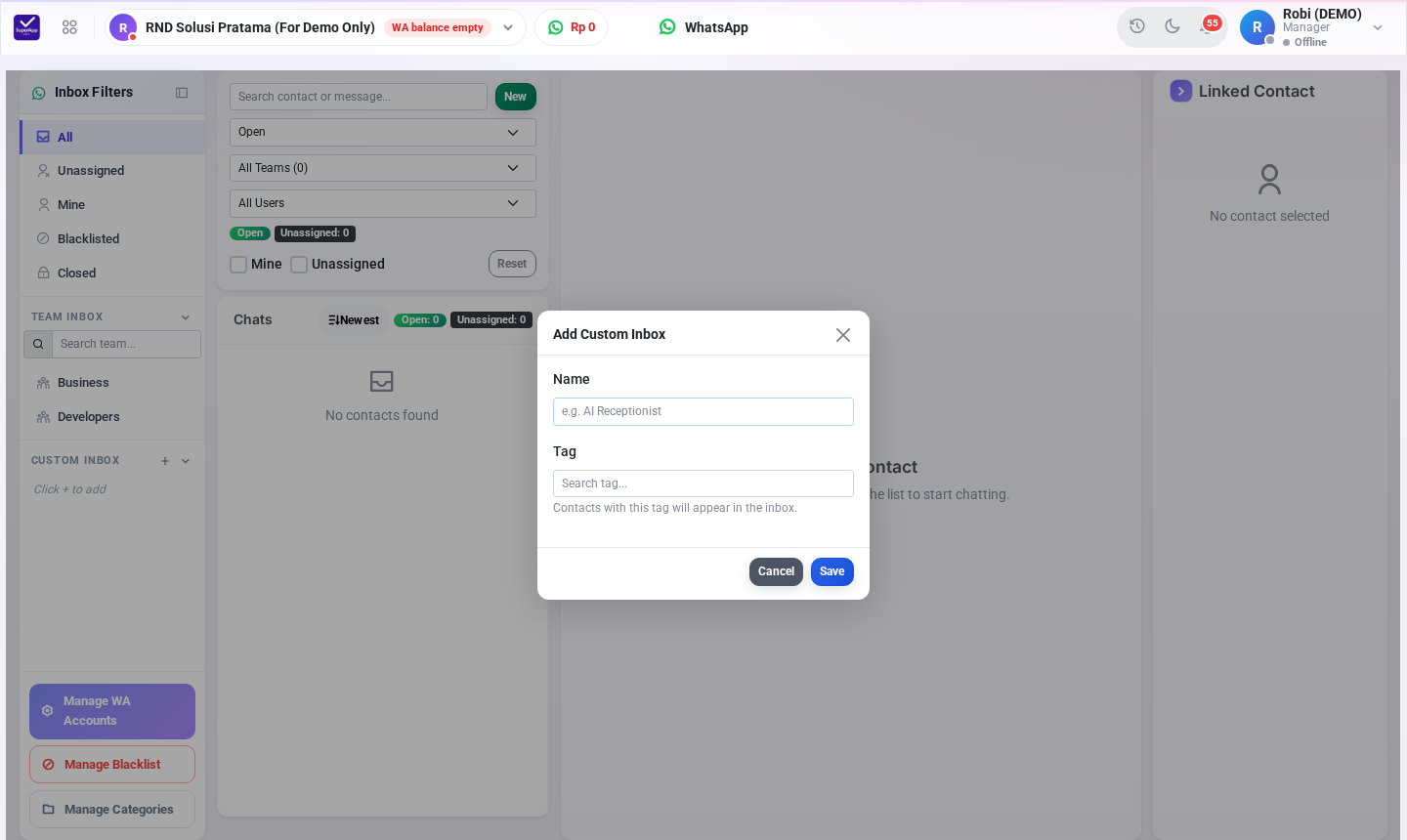Click the Manage WA Accounts gear icon
1407x840 pixels.
click(x=47, y=711)
